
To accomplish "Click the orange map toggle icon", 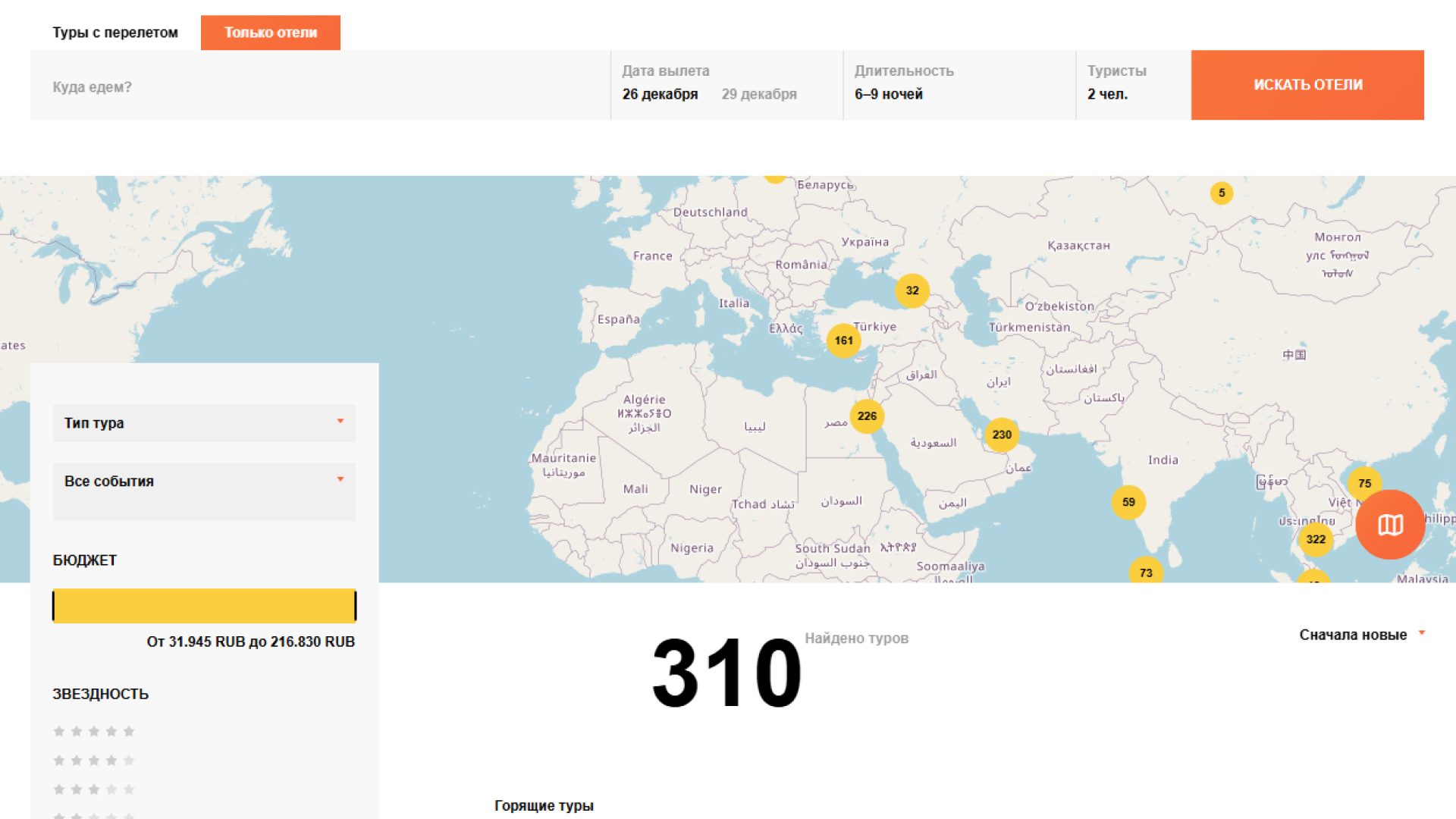I will (1390, 525).
